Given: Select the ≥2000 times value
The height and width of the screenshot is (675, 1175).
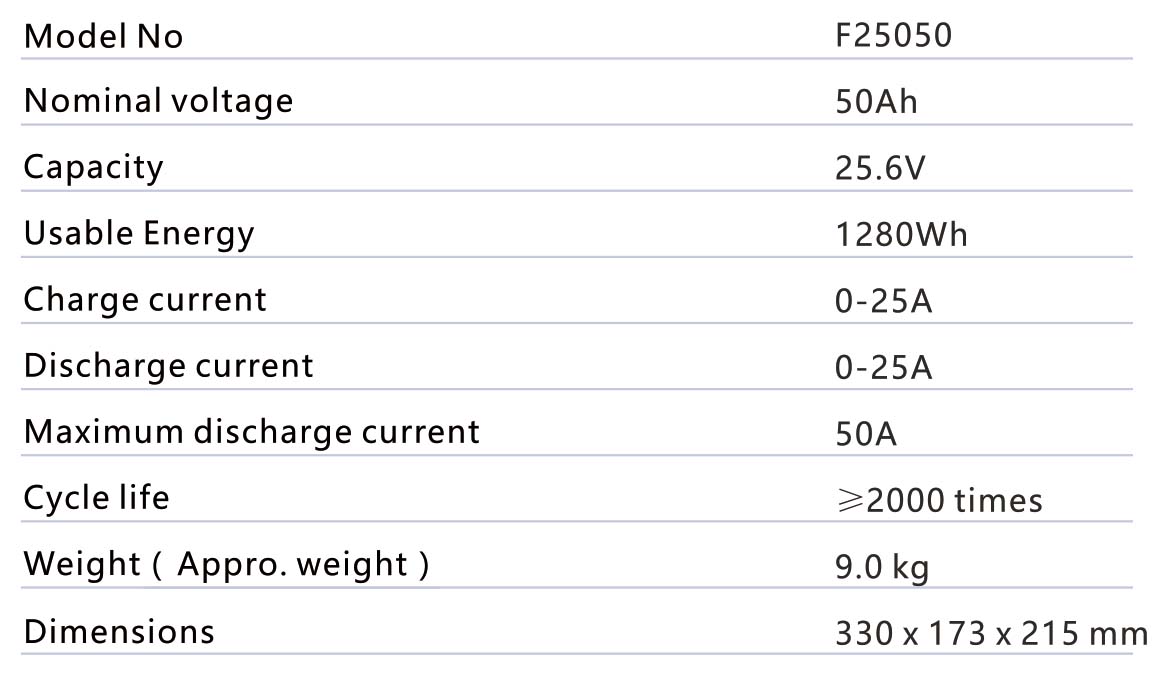Looking at the screenshot, I should click(x=938, y=500).
